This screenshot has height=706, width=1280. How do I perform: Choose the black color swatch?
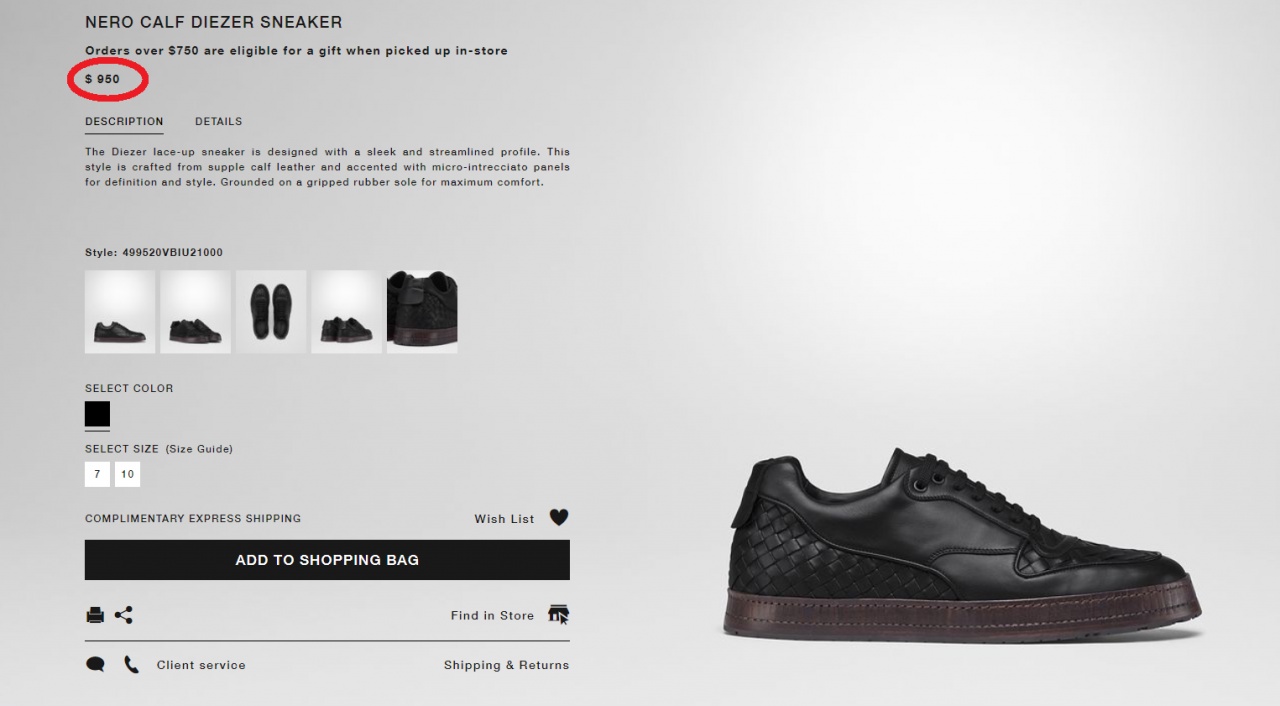97,414
